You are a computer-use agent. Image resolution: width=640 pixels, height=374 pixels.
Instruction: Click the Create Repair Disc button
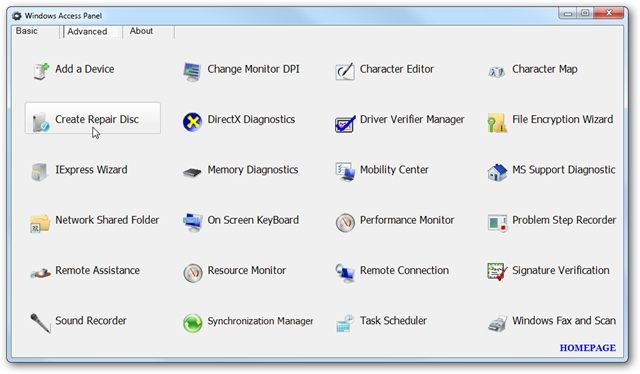(x=93, y=118)
